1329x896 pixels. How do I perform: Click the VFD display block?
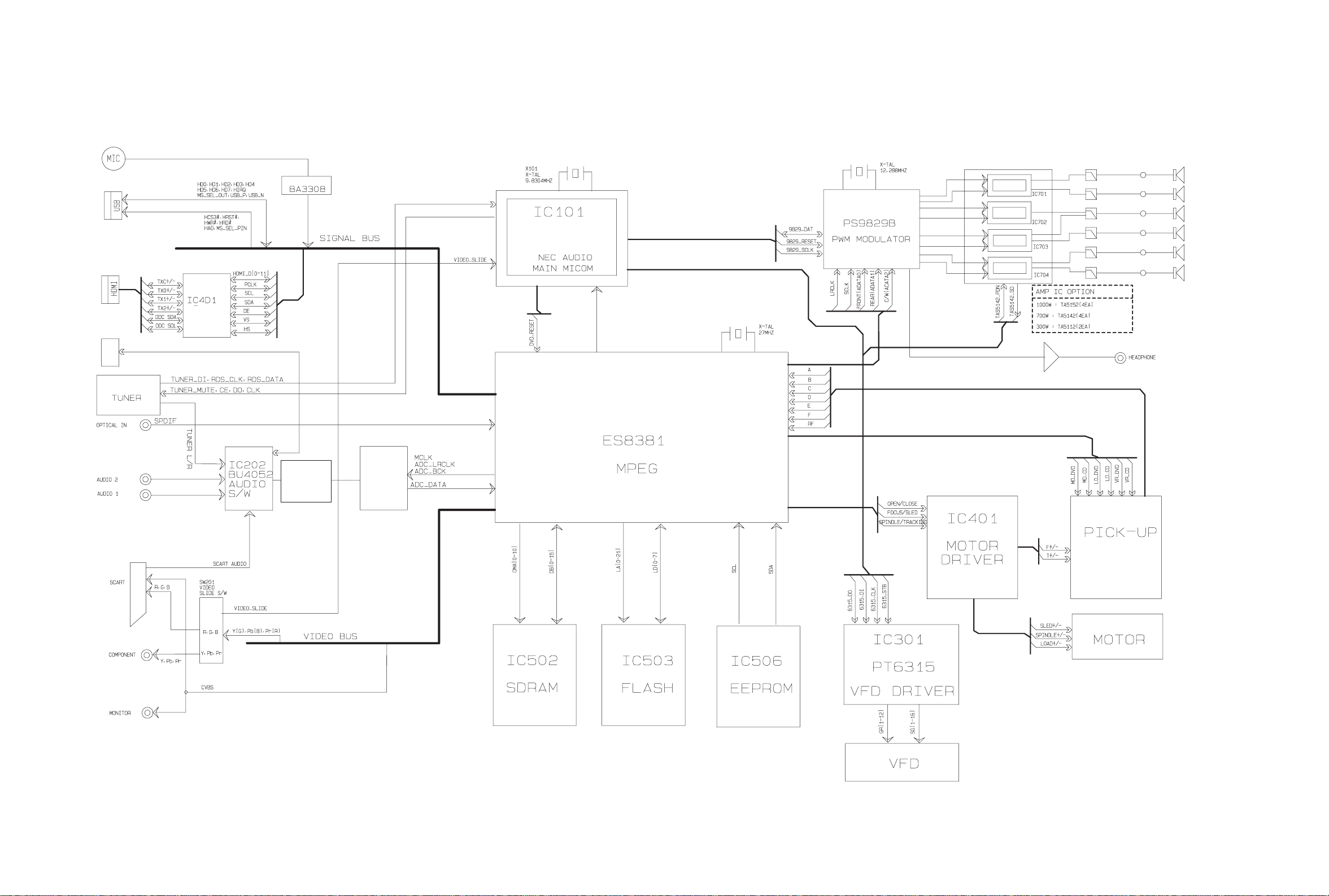[902, 762]
